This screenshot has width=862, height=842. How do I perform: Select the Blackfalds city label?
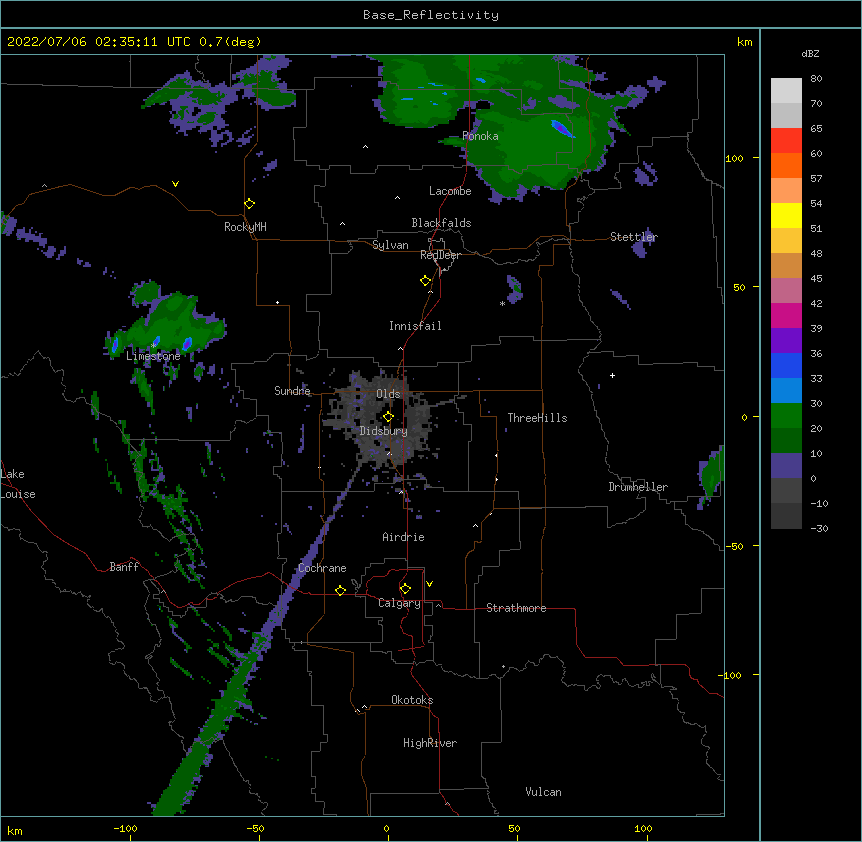point(441,223)
